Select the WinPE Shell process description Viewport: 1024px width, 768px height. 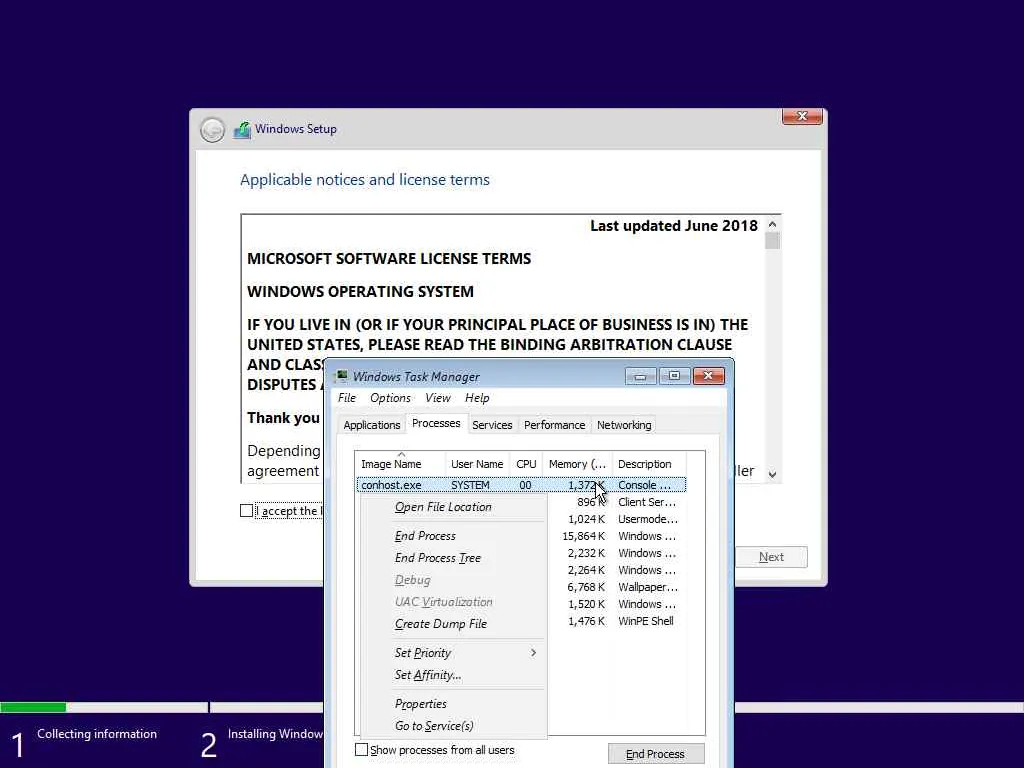[645, 621]
